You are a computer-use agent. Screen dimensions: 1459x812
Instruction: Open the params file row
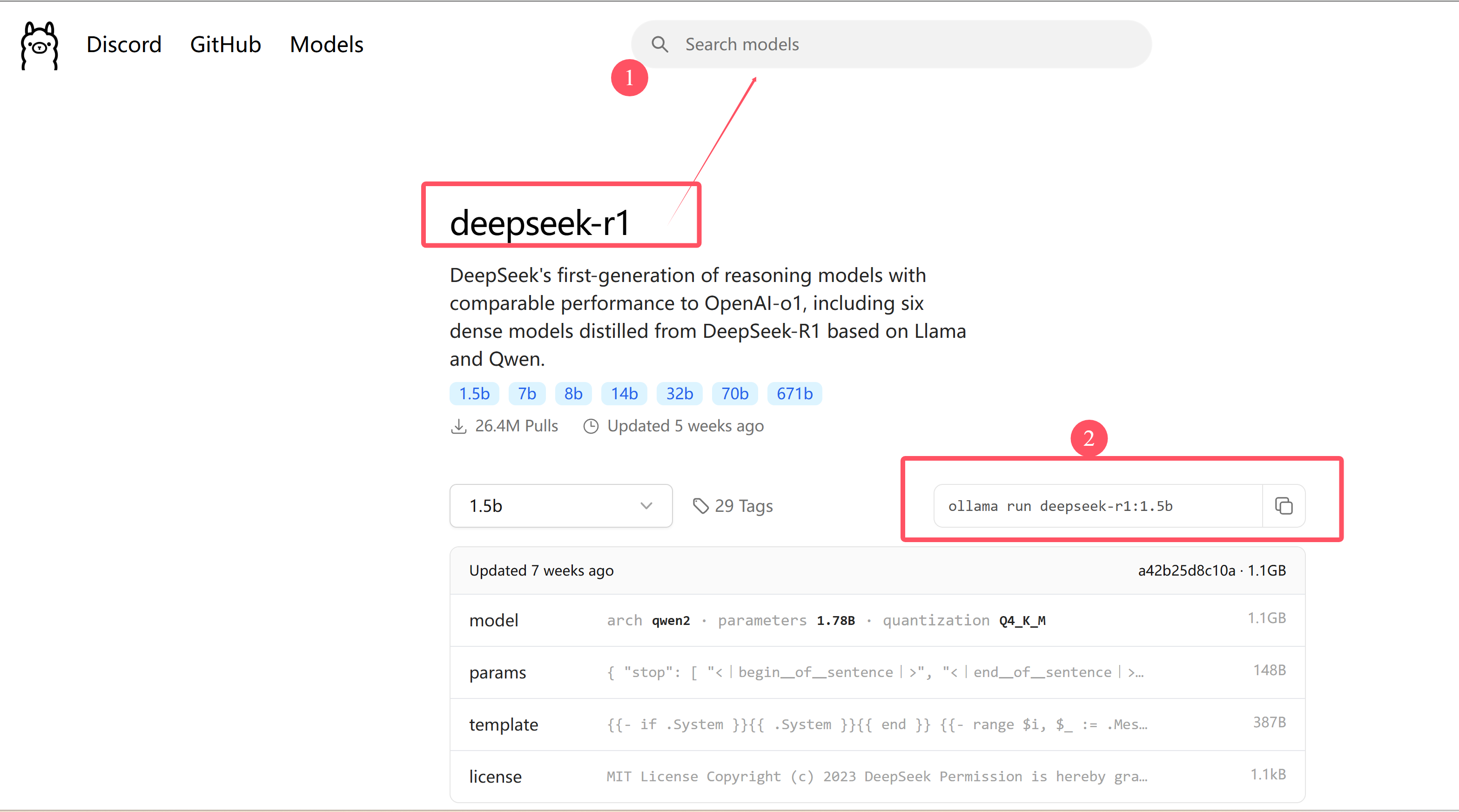coord(877,673)
